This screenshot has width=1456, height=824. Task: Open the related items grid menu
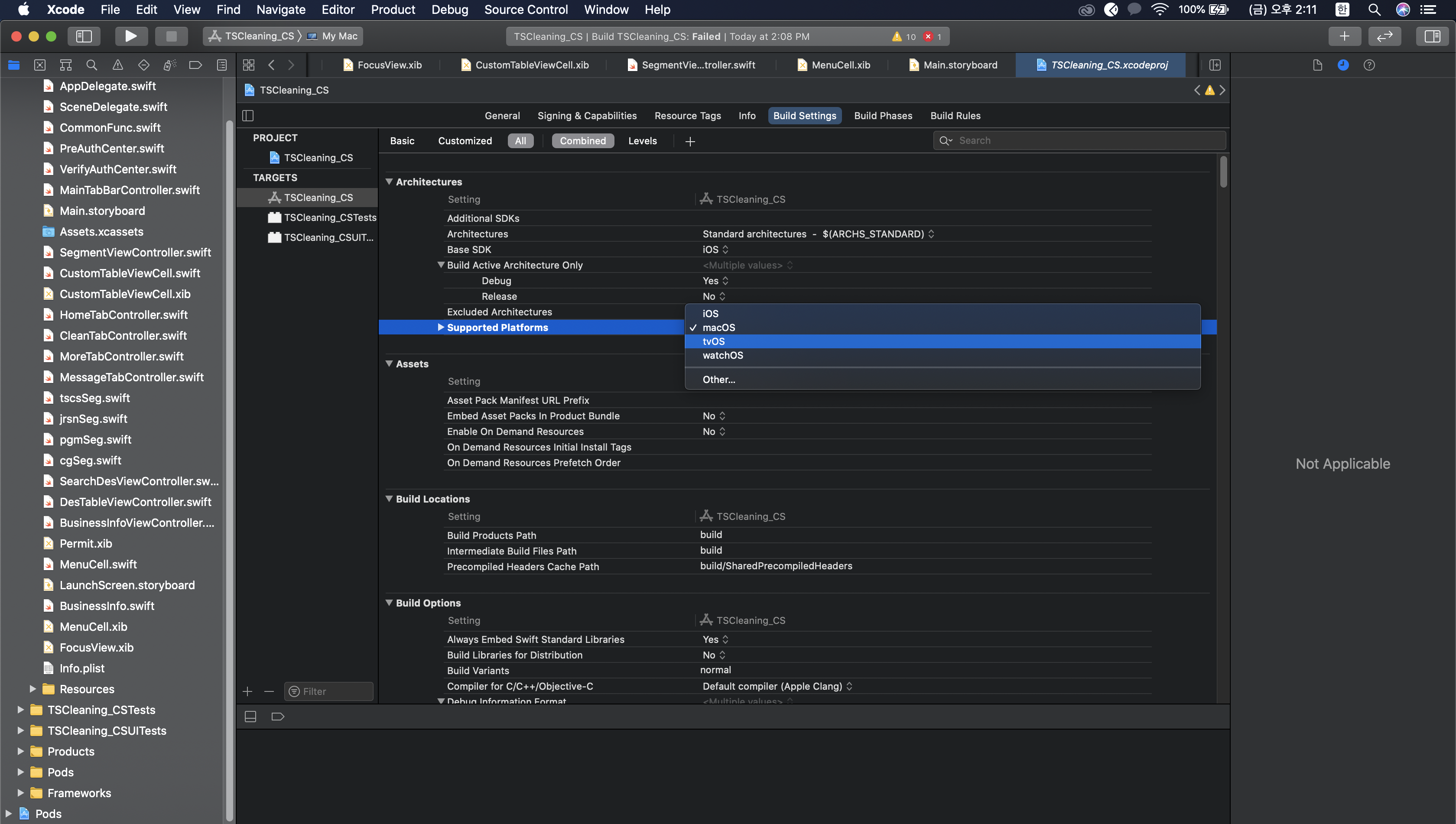[x=248, y=65]
